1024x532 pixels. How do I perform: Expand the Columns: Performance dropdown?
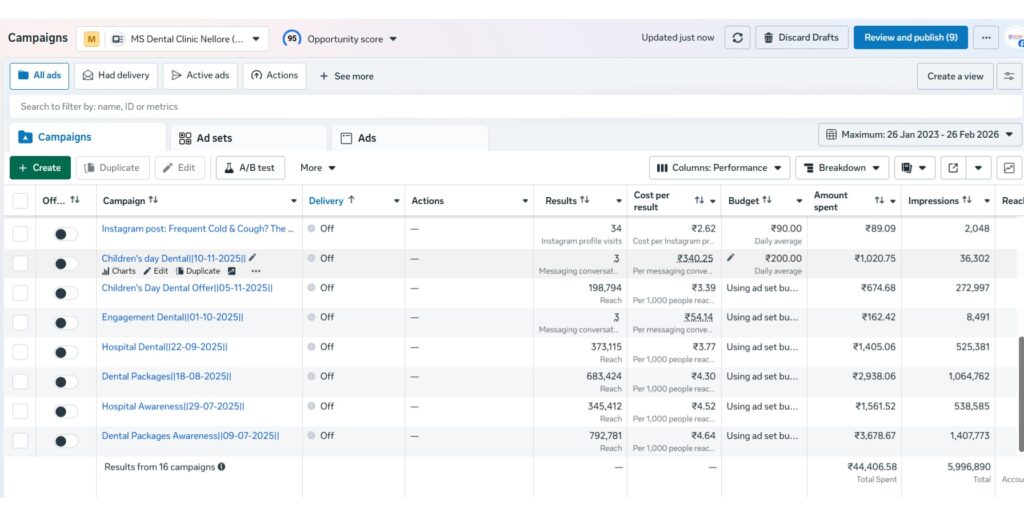pos(719,168)
